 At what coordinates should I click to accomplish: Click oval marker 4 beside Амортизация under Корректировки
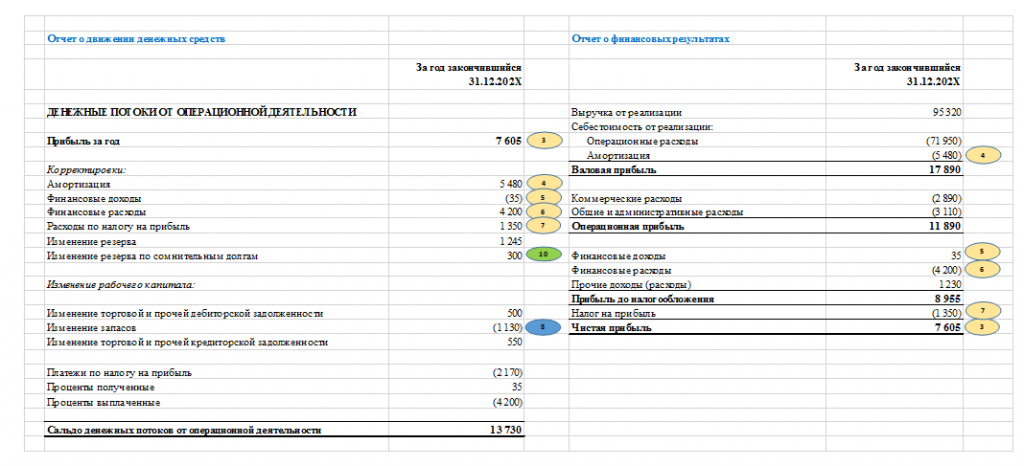543,184
